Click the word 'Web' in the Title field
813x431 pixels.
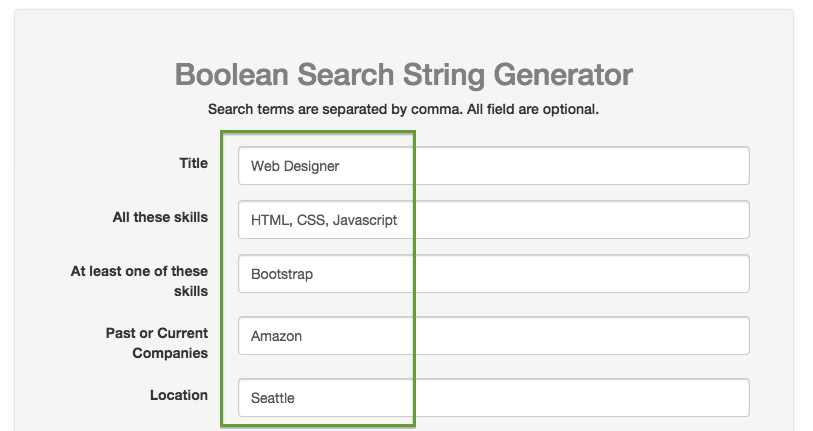(264, 166)
